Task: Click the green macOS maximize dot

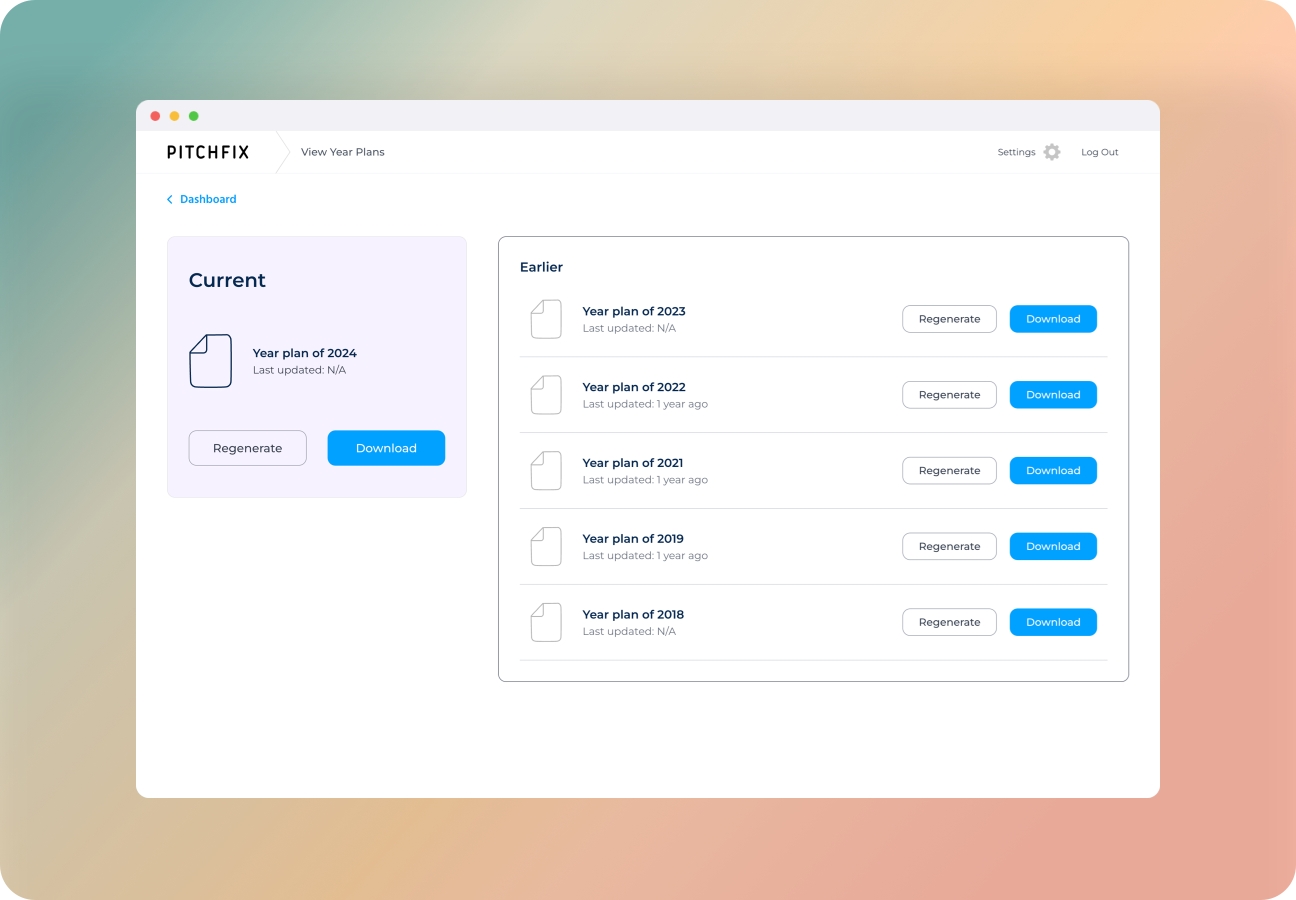Action: [194, 116]
